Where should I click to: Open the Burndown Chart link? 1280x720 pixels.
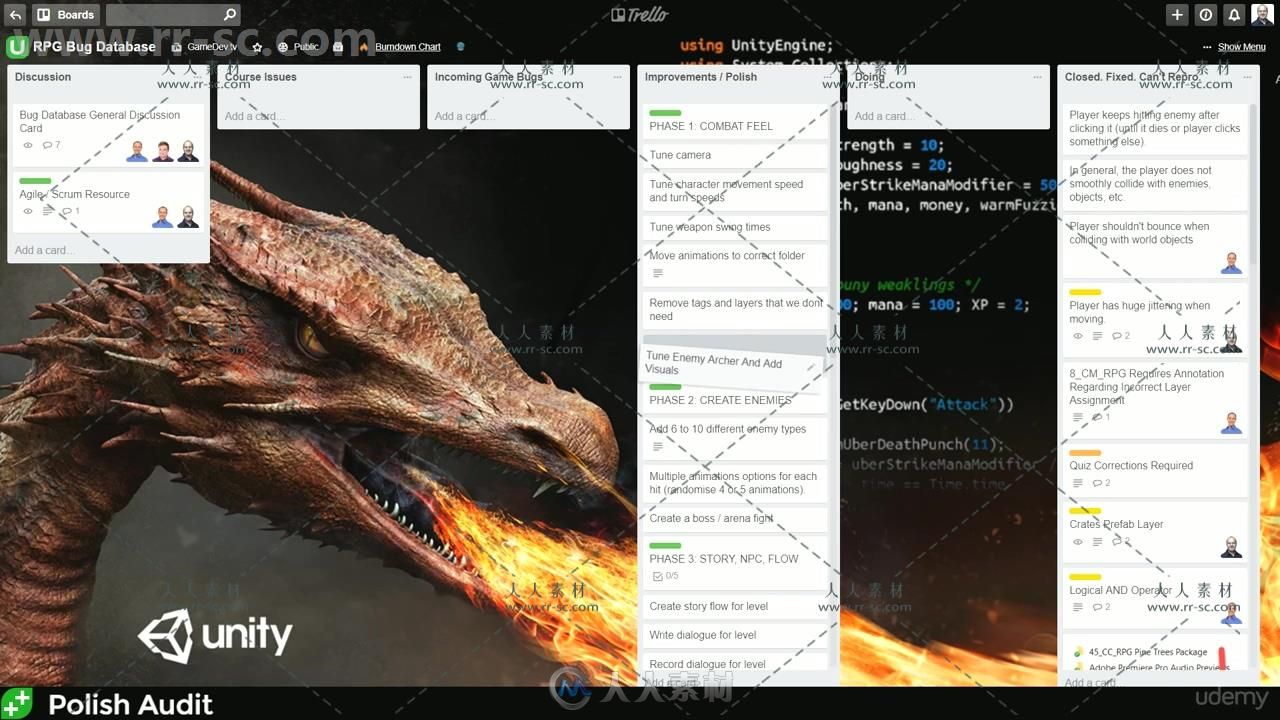click(x=408, y=47)
